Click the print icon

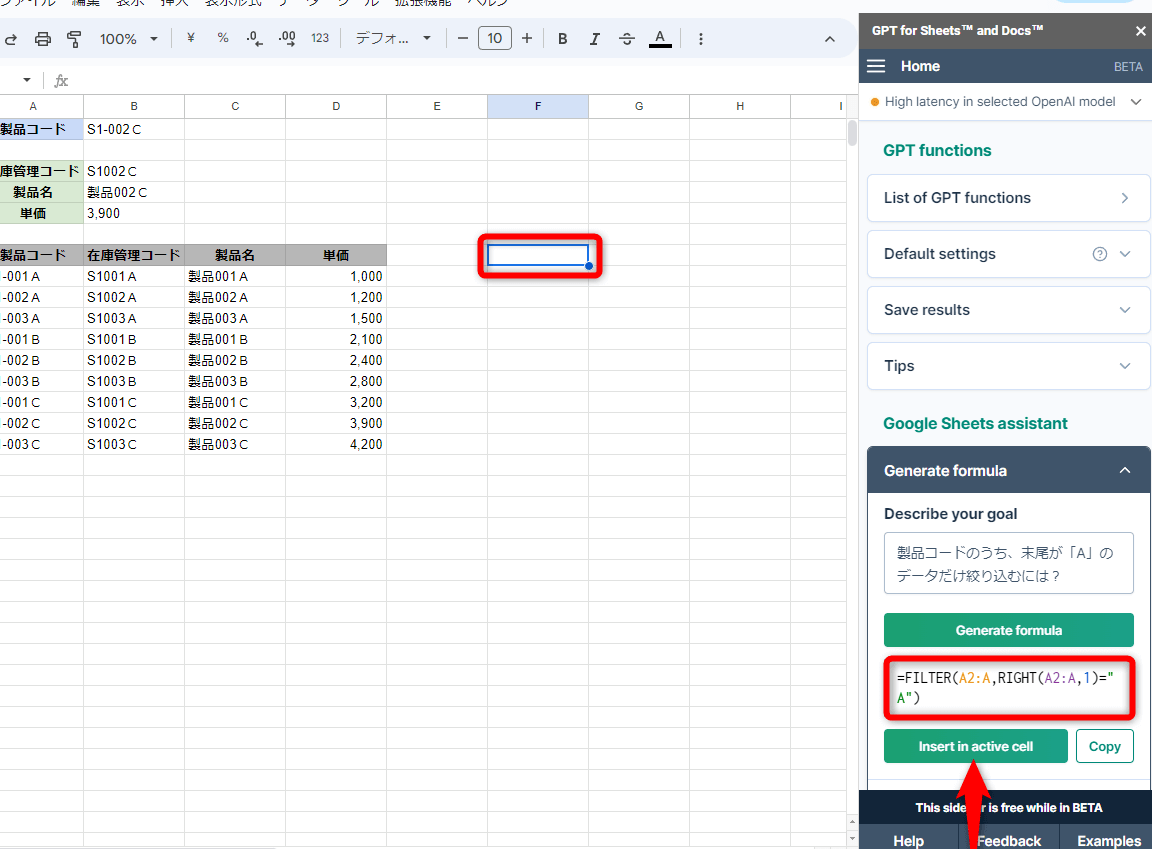[43, 39]
